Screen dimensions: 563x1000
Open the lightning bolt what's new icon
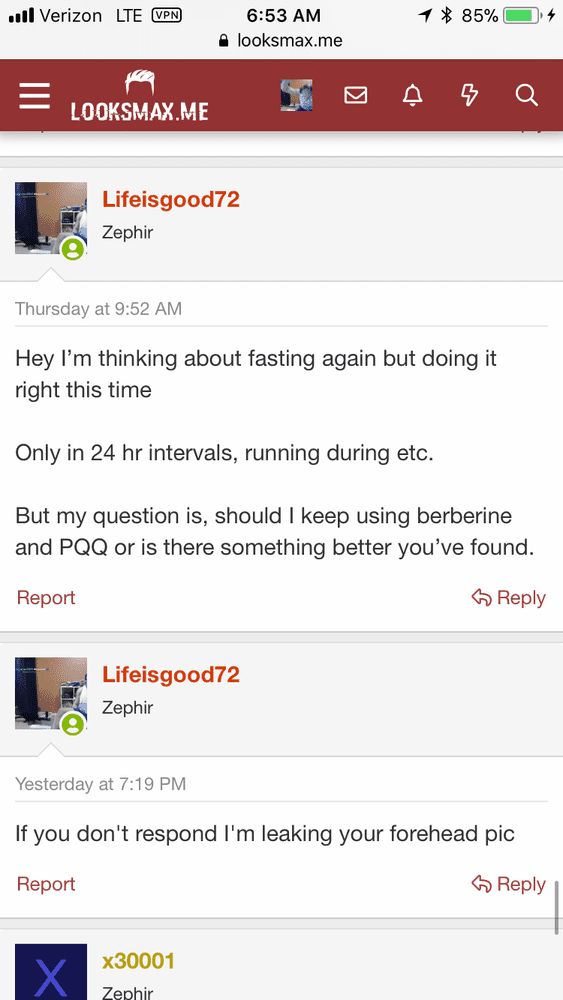coord(469,96)
